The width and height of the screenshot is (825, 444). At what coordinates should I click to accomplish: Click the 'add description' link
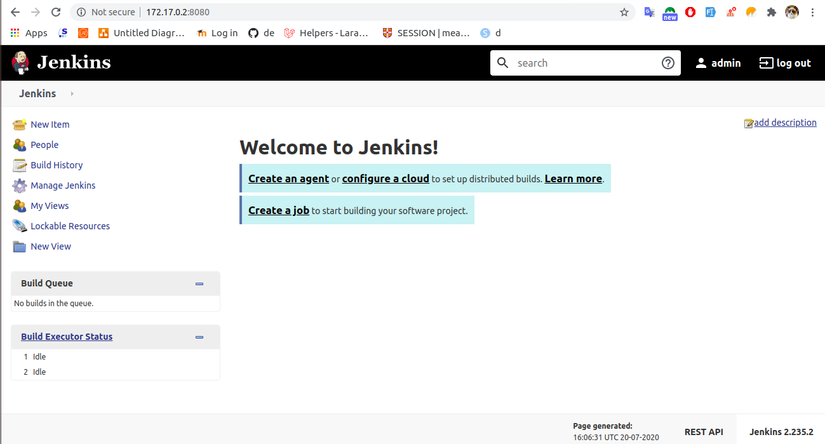tap(785, 123)
